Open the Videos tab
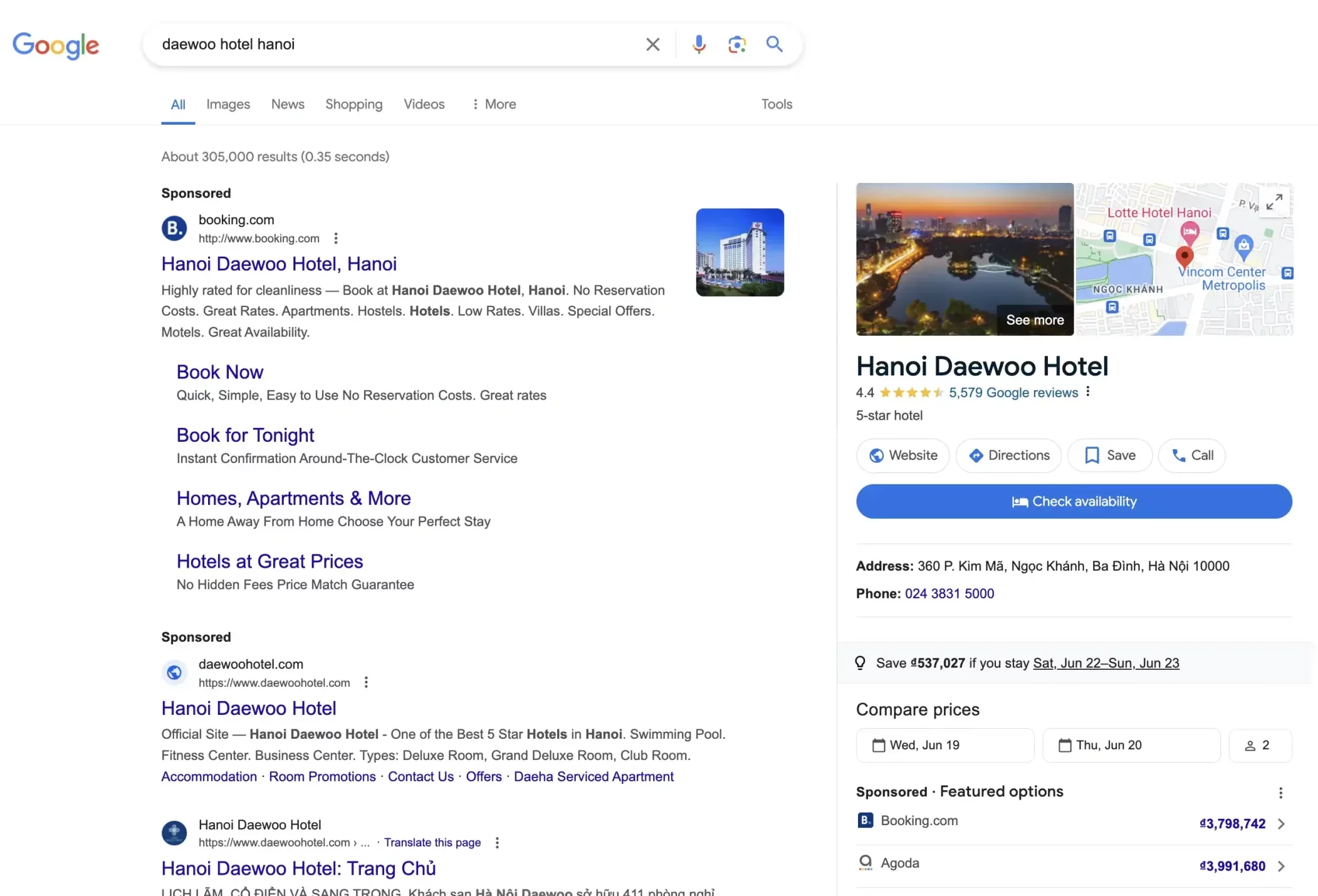The height and width of the screenshot is (896, 1318). [x=424, y=104]
